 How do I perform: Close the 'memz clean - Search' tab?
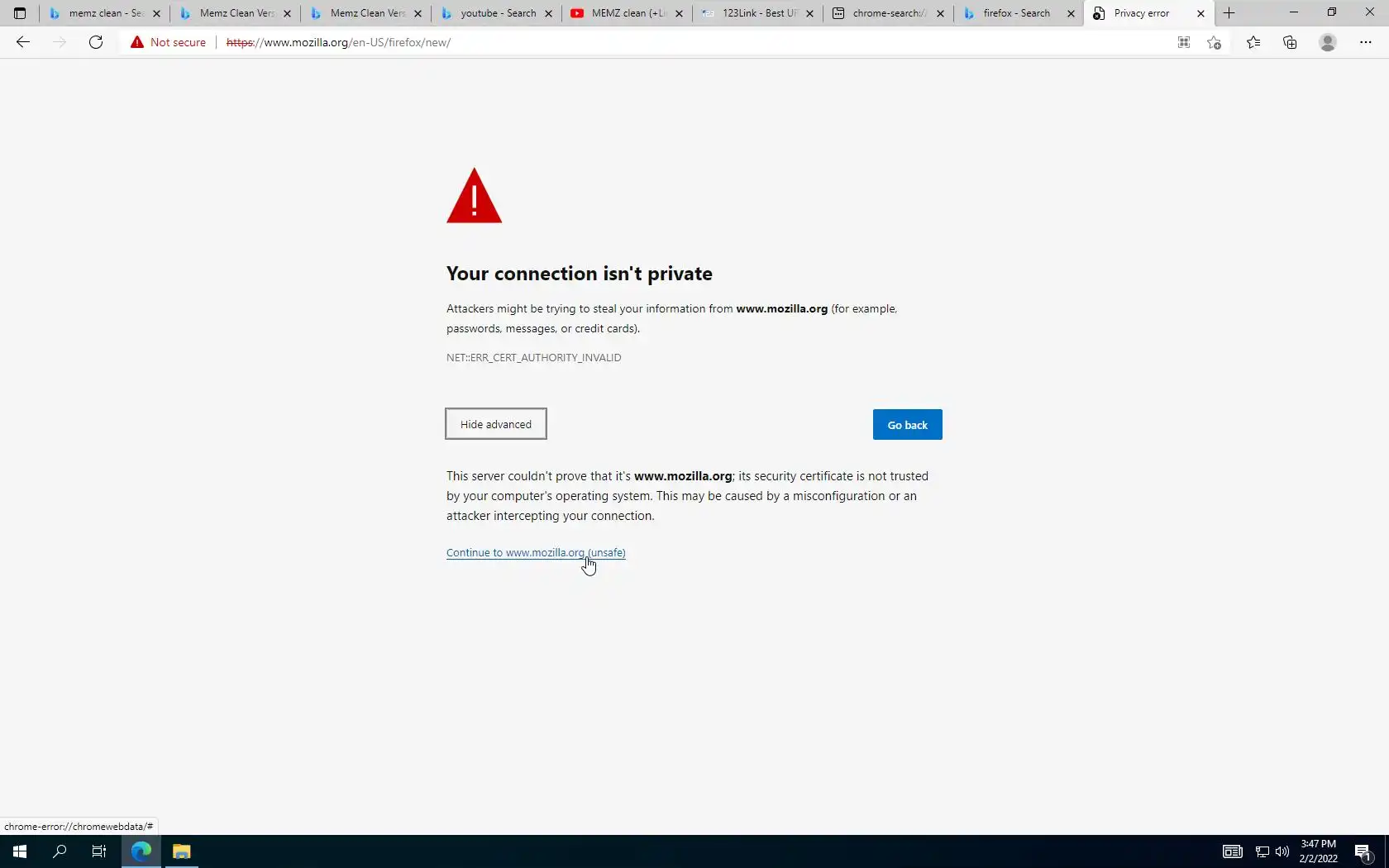point(156,13)
